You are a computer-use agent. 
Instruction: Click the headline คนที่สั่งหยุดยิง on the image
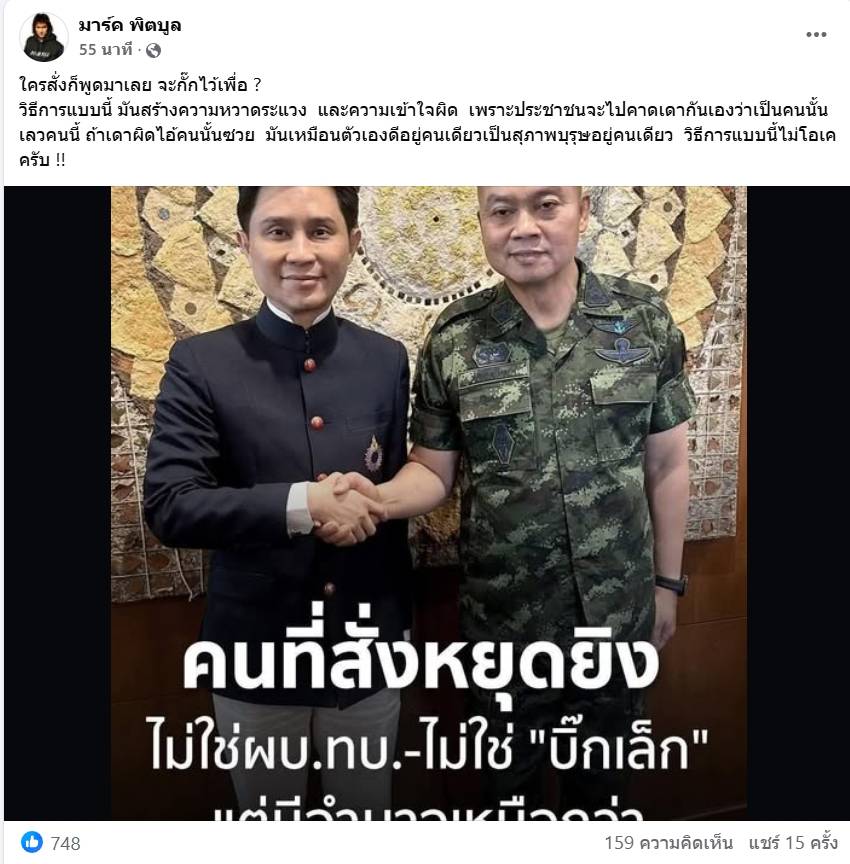420,664
